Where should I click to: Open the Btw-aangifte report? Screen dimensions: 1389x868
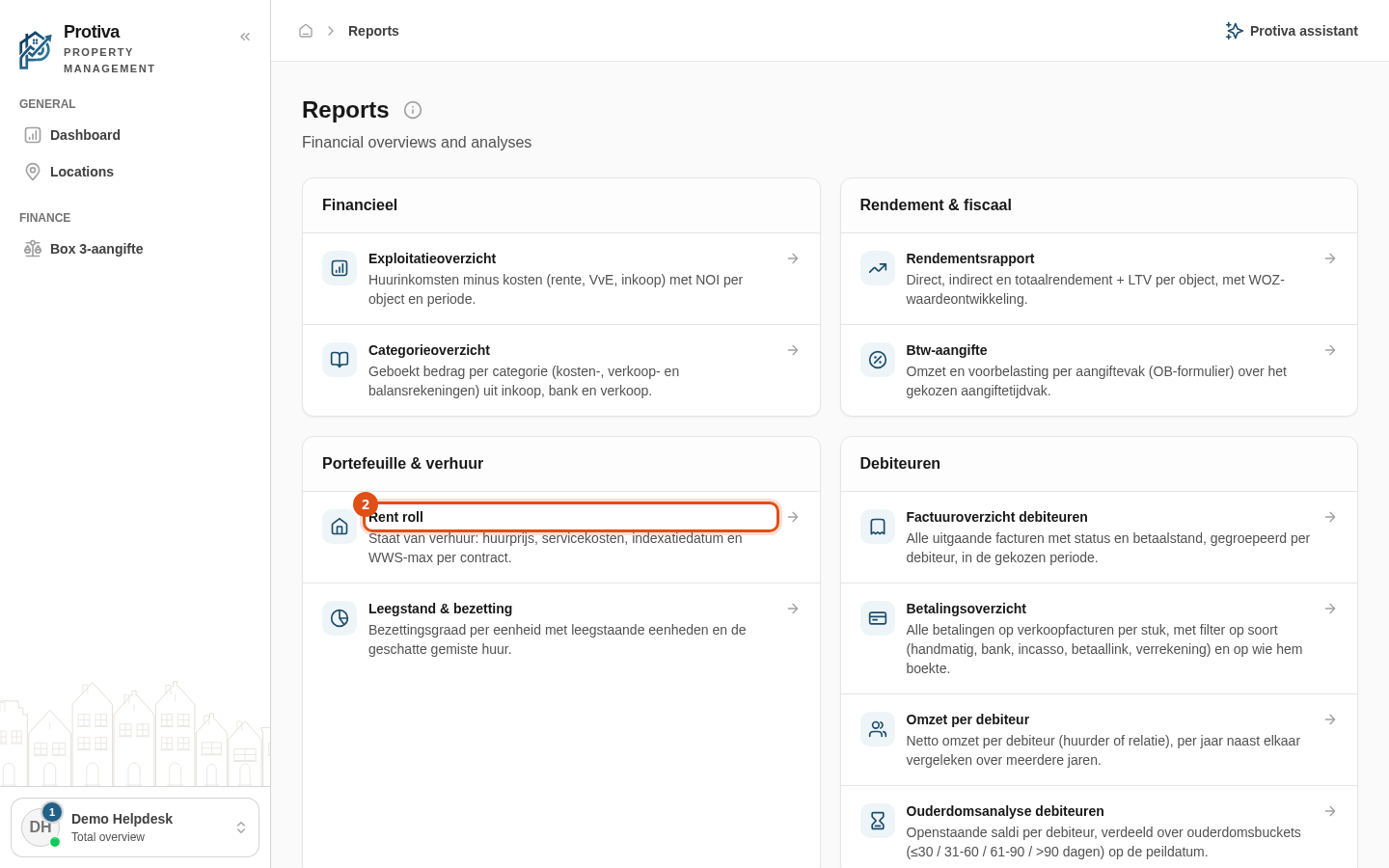(x=1099, y=370)
